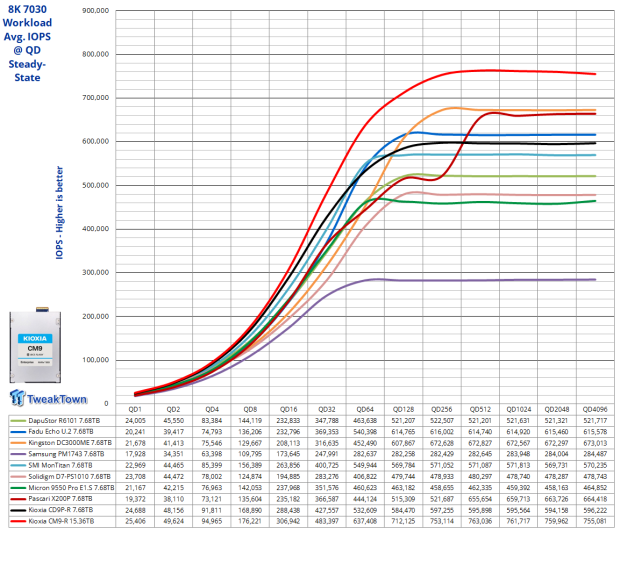The image size is (620, 568).
Task: Click the Kioxia CD9P-R value 596,222
Action: (x=595, y=510)
